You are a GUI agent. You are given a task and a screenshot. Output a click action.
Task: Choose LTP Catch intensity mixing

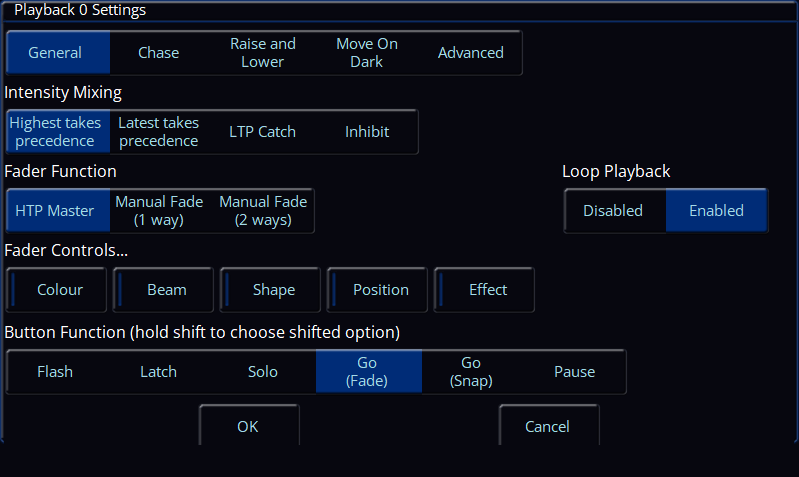tap(262, 132)
